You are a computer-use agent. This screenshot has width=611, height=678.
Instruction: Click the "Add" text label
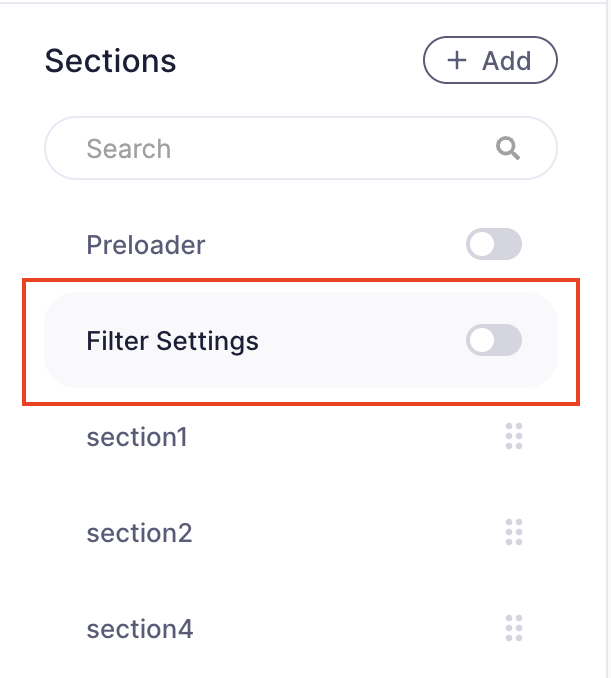point(506,60)
